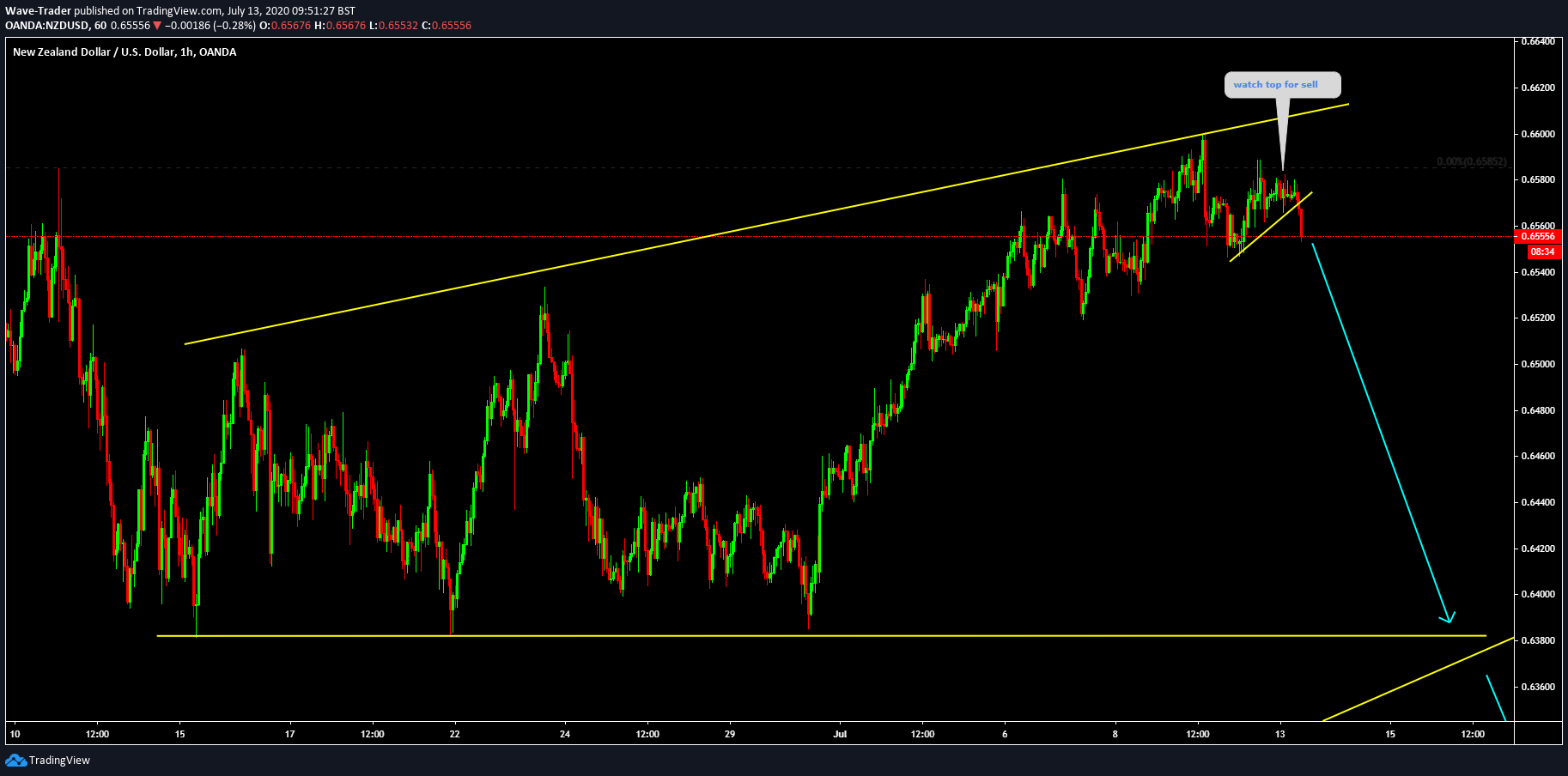Image resolution: width=1568 pixels, height=776 pixels.
Task: Click the 0.64400 price axis label
Action: click(1538, 502)
